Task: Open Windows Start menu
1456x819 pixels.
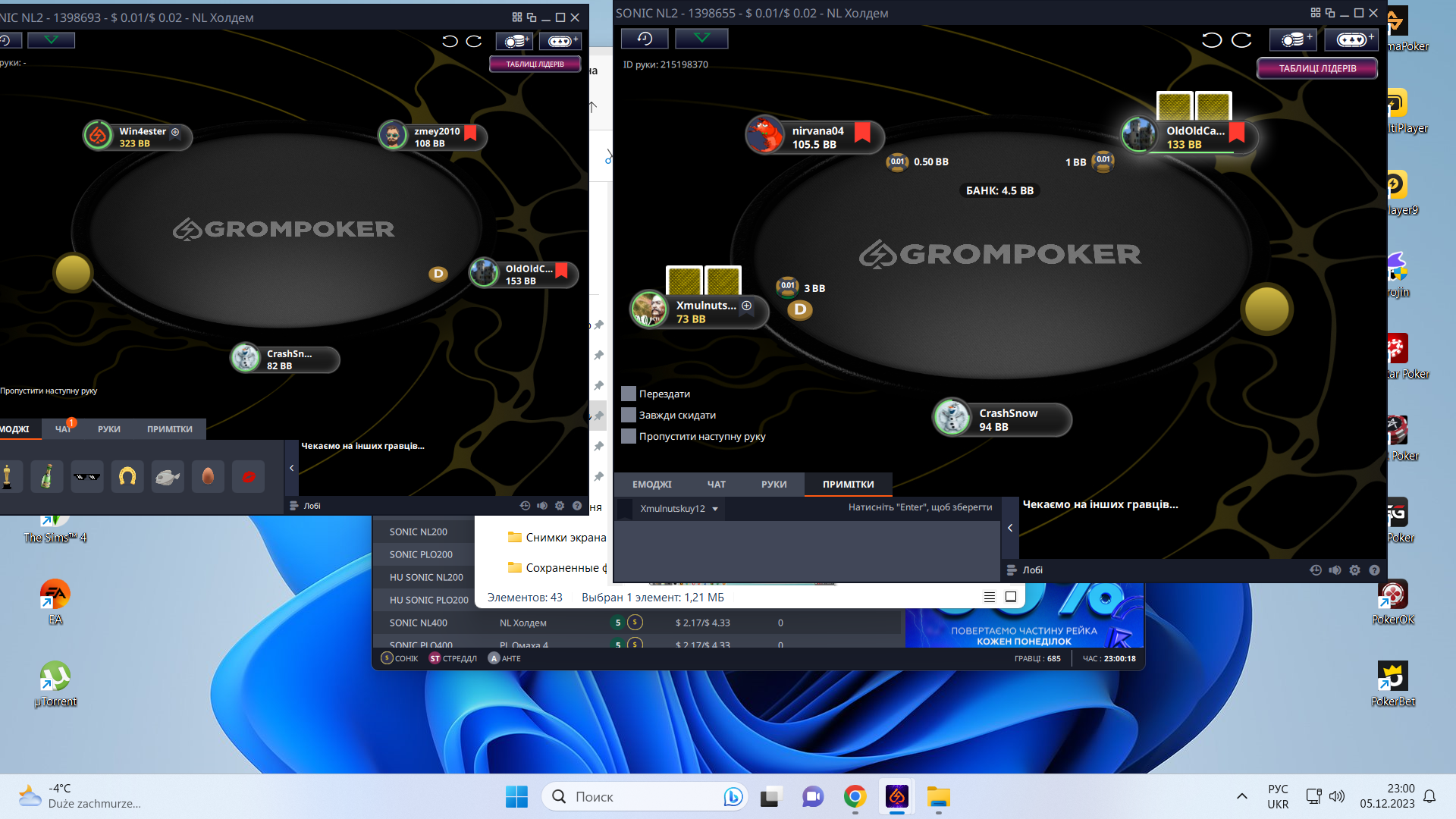Action: click(516, 796)
